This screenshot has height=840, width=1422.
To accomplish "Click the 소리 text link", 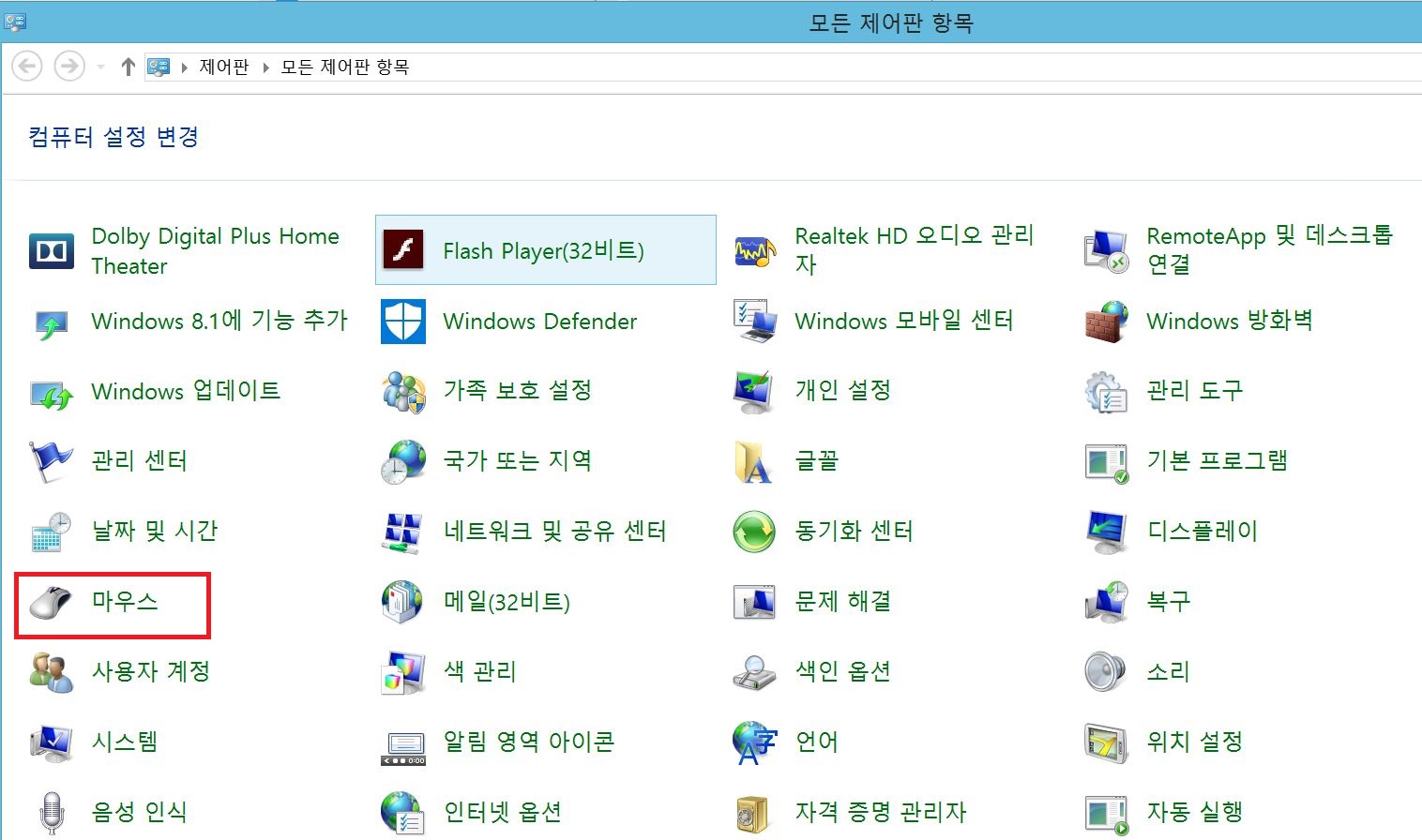I will pyautogui.click(x=1169, y=671).
